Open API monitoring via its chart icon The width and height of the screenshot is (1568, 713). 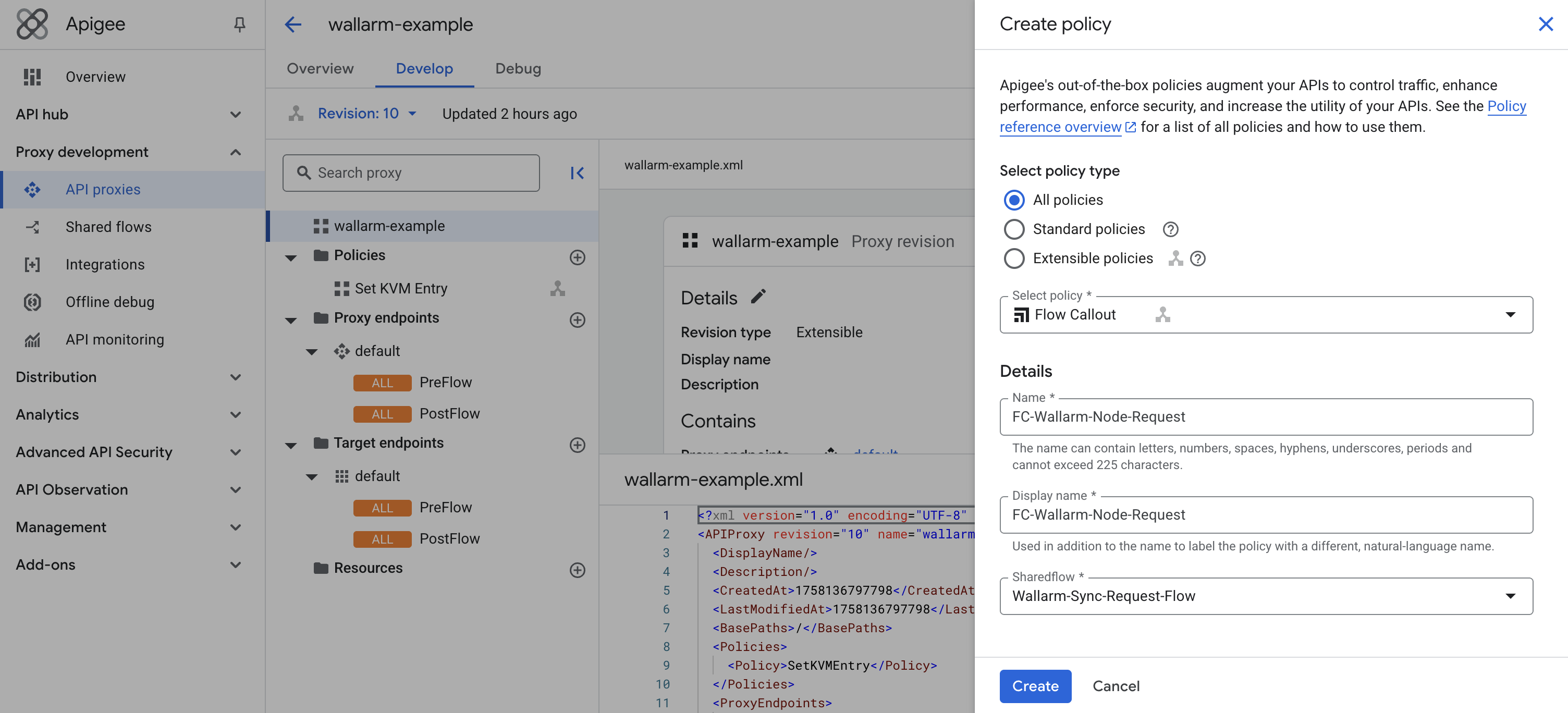click(32, 339)
